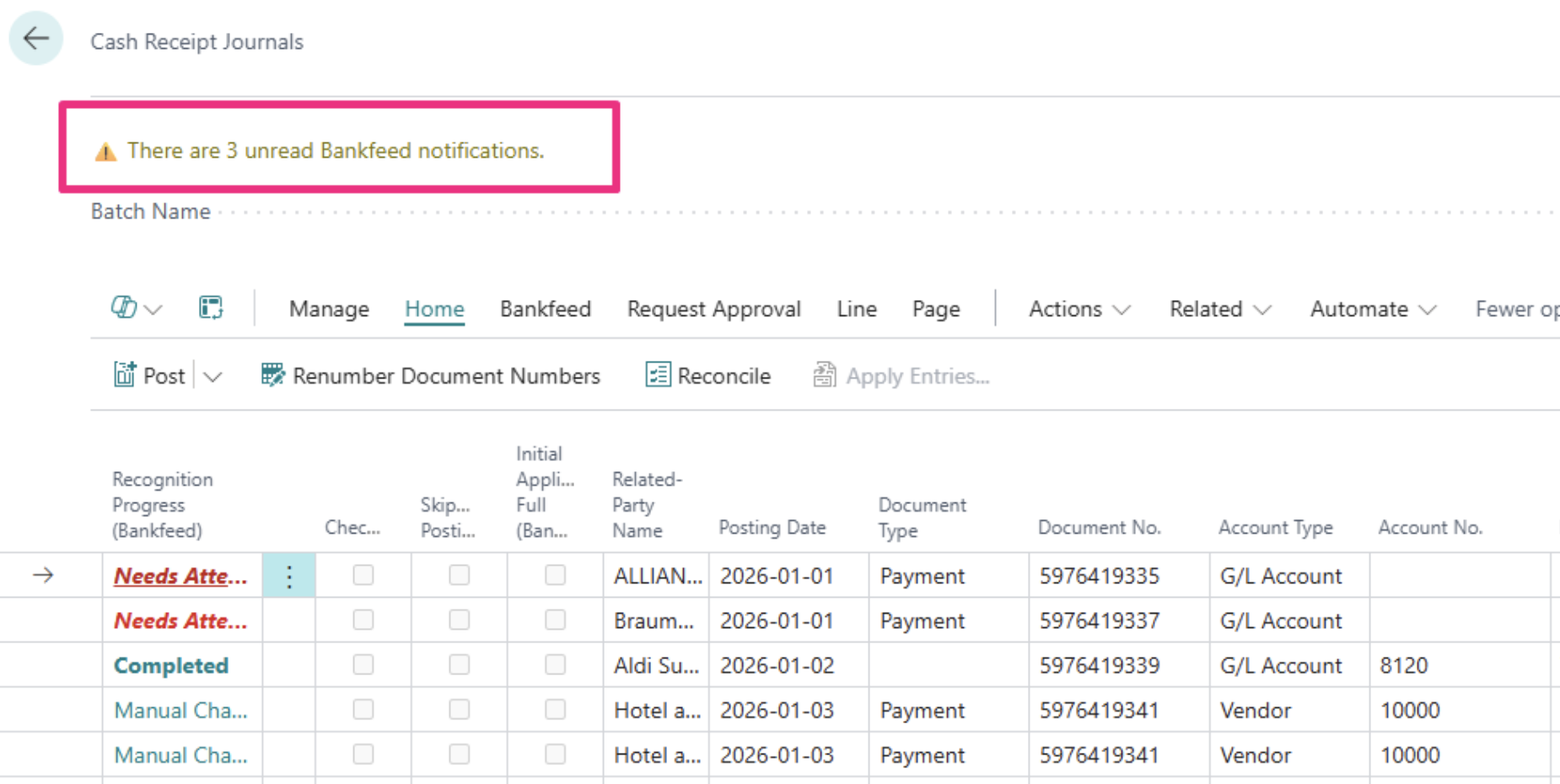Expand the Actions menu
The width and height of the screenshot is (1560, 784).
point(1079,309)
